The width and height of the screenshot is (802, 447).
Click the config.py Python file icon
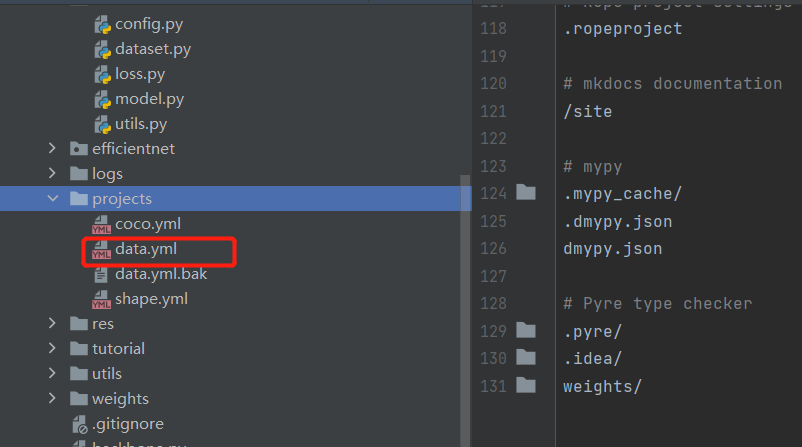102,24
